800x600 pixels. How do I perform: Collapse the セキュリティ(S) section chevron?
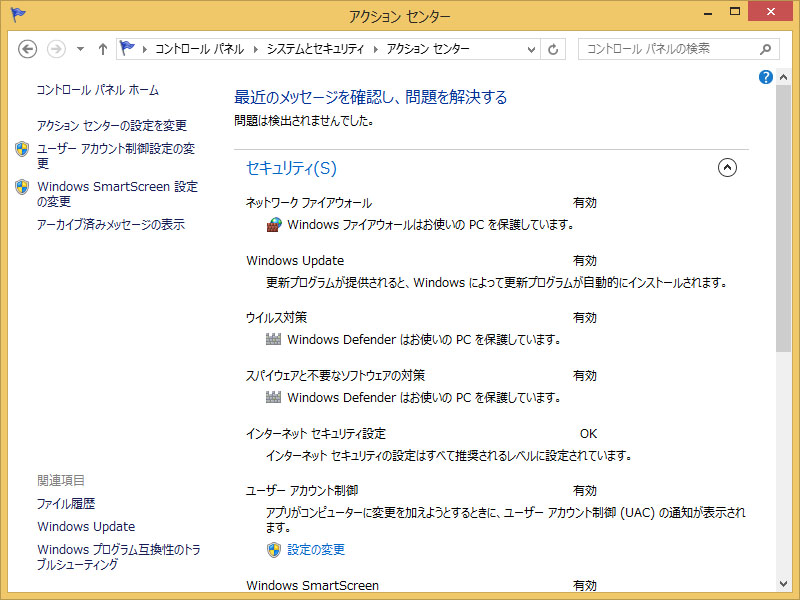pyautogui.click(x=727, y=167)
